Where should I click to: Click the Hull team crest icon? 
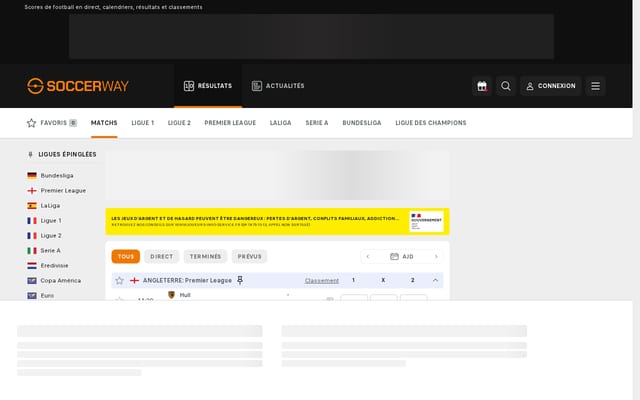coord(171,295)
